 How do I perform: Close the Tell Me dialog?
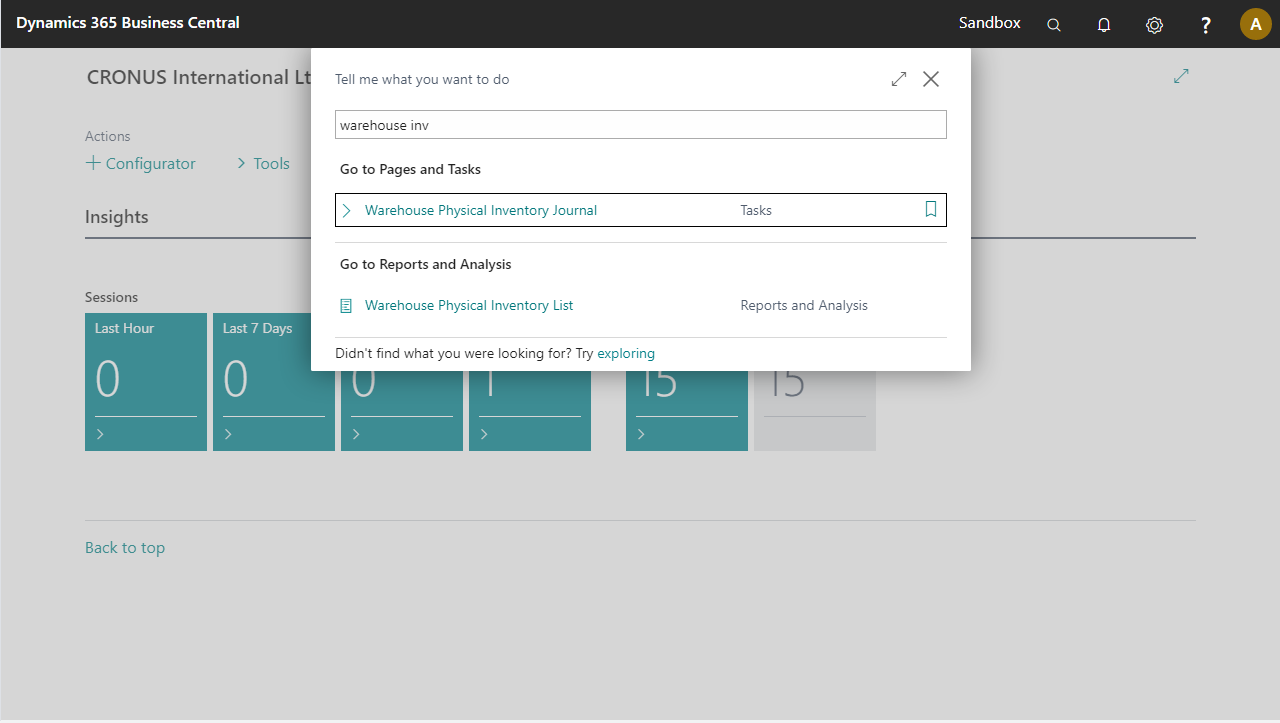(931, 79)
